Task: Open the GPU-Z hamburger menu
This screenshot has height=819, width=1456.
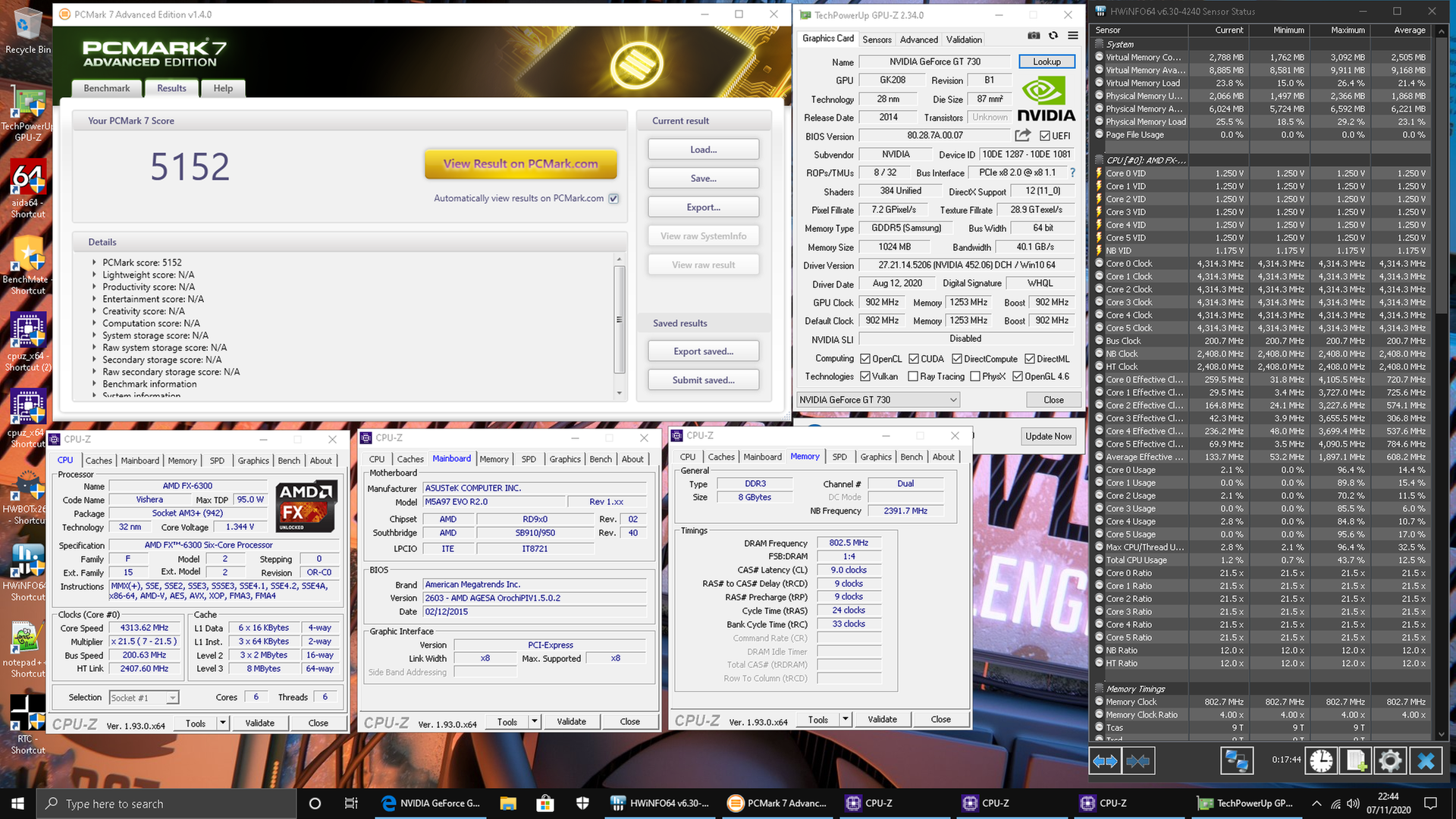Action: click(1073, 36)
